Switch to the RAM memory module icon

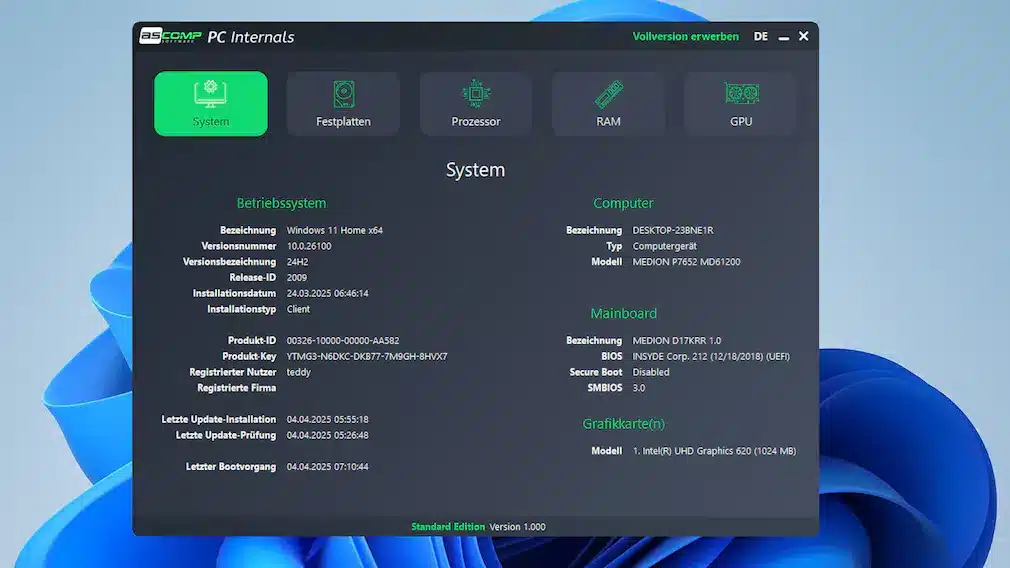tap(608, 103)
